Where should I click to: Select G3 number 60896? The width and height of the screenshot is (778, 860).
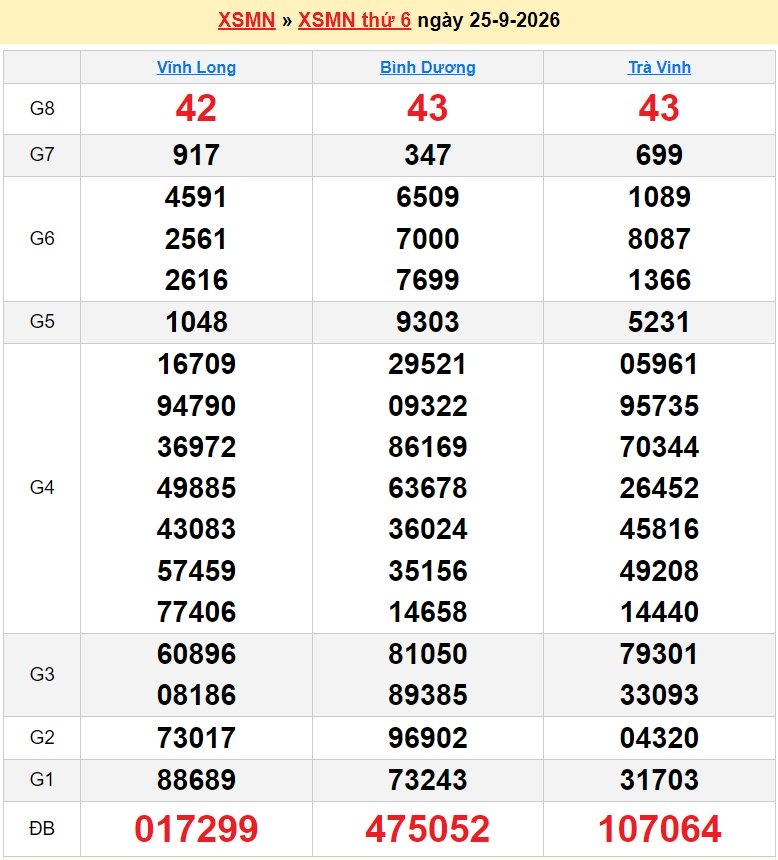point(196,654)
